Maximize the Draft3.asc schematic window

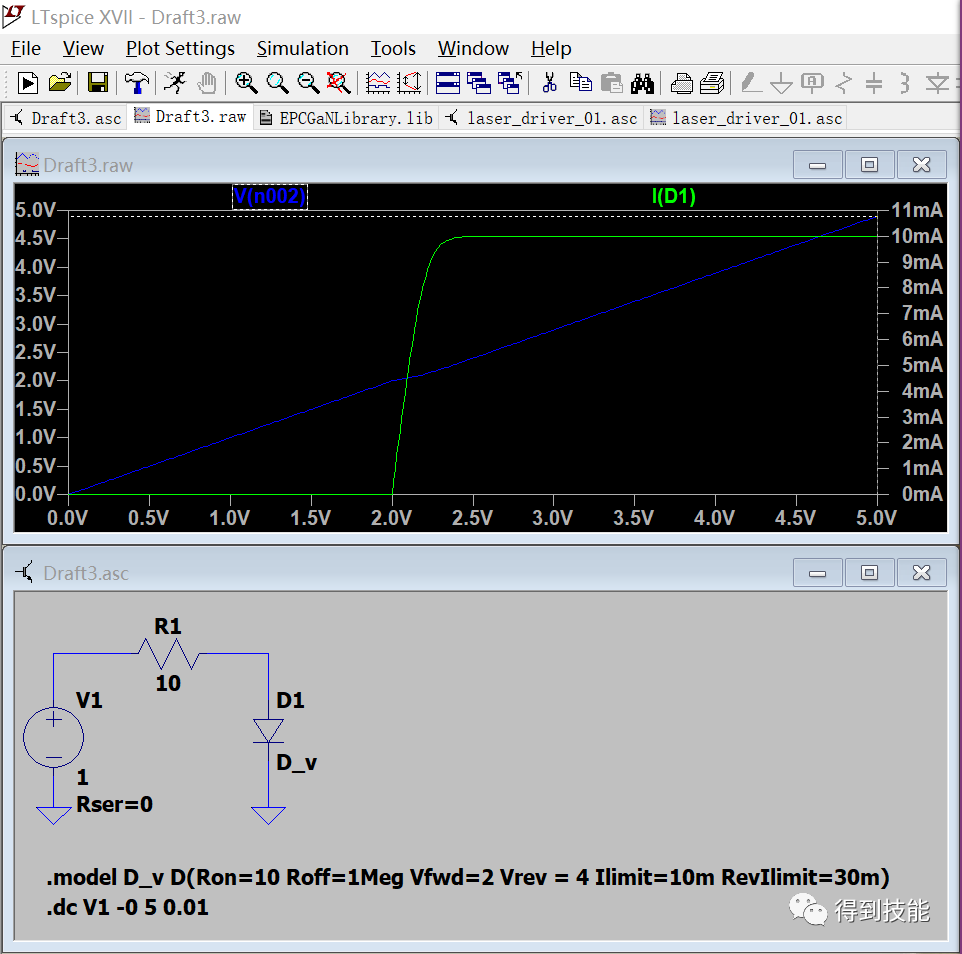pyautogui.click(x=869, y=572)
